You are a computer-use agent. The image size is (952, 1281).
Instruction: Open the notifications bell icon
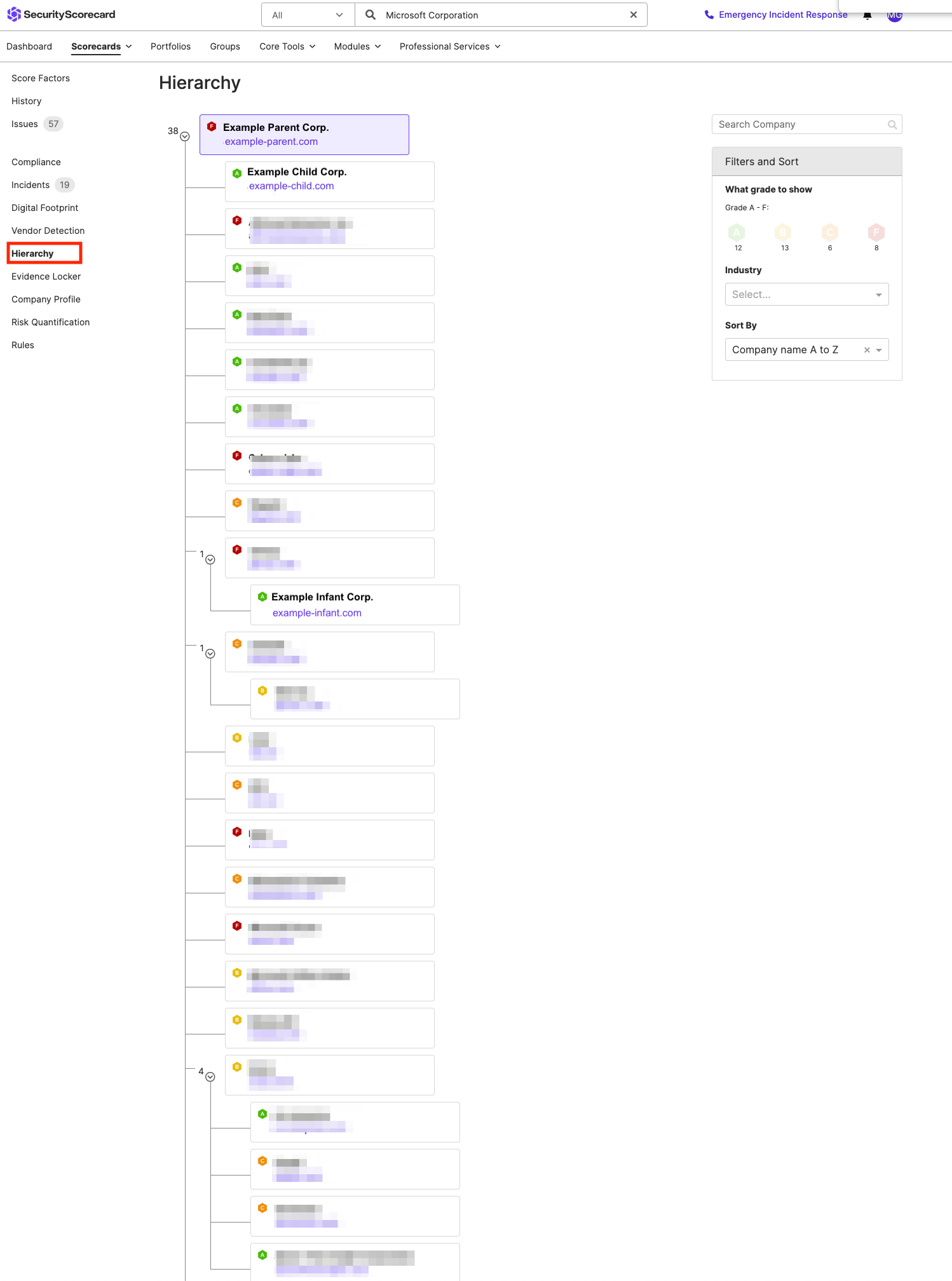(867, 15)
